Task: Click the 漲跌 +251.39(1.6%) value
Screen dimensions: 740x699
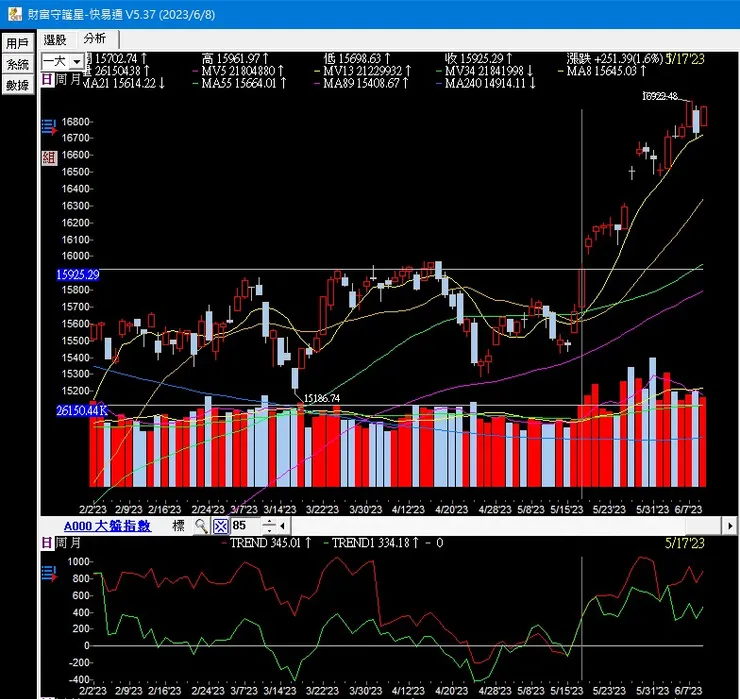Action: click(614, 59)
